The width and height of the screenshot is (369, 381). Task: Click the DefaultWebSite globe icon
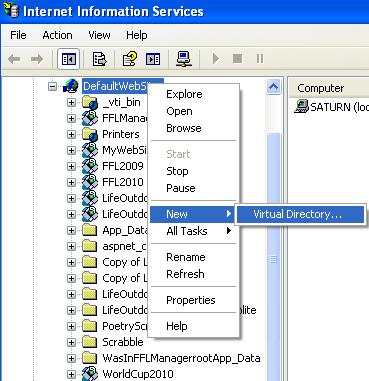coord(71,86)
